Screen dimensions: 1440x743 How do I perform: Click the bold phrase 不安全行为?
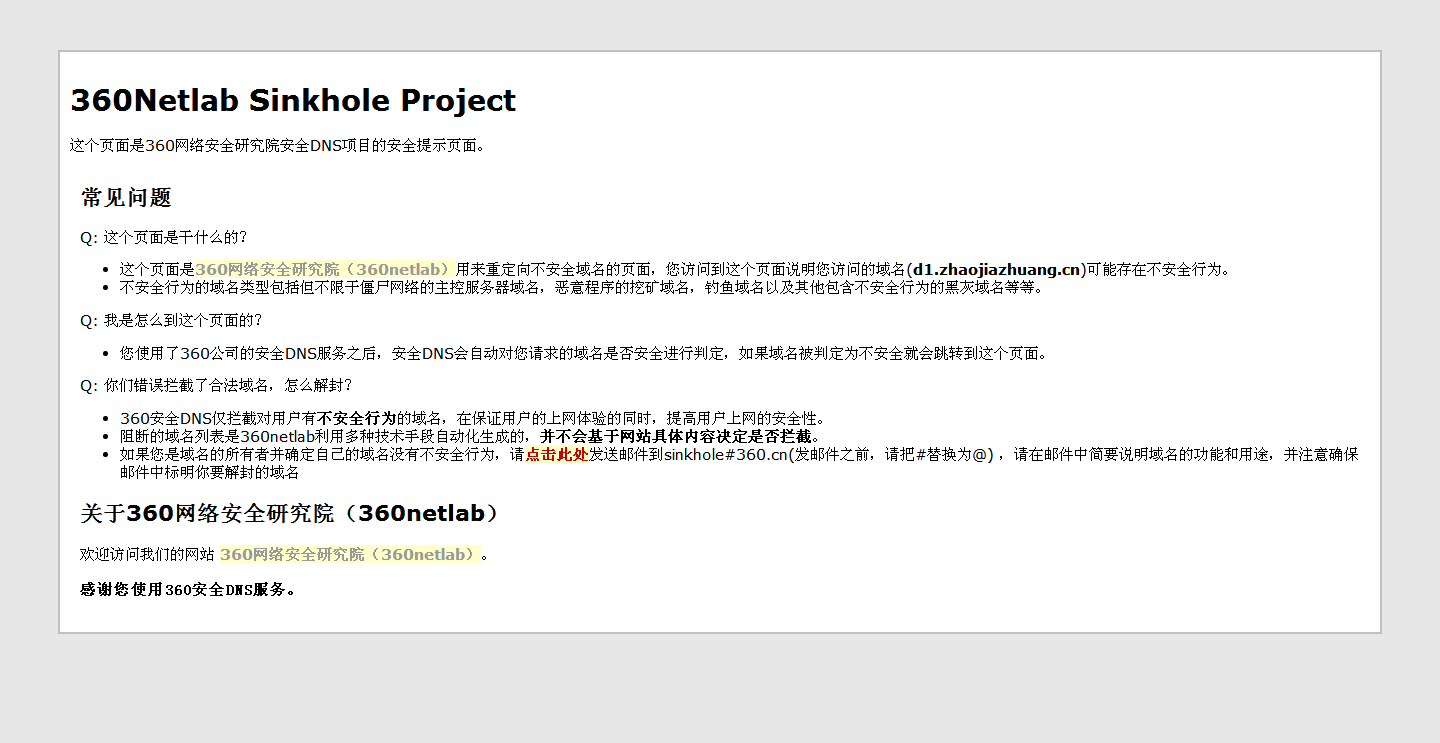point(356,418)
